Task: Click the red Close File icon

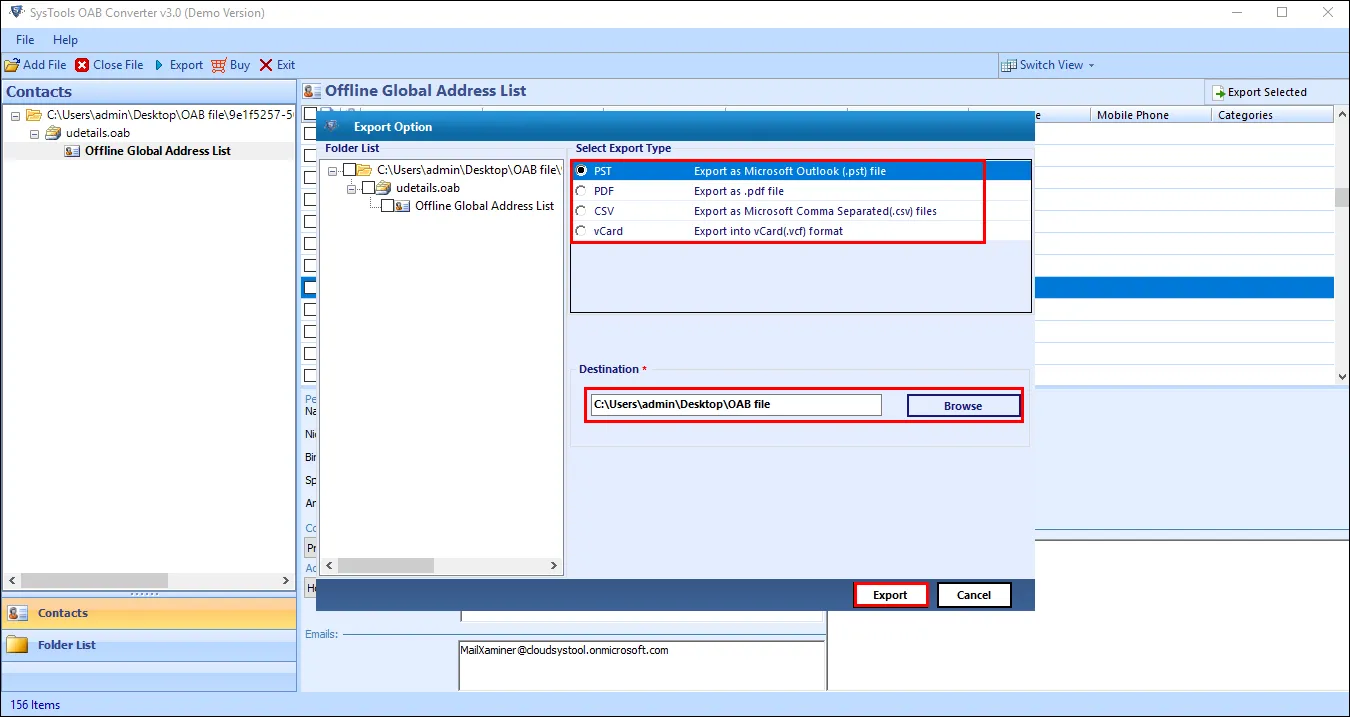Action: click(x=82, y=65)
